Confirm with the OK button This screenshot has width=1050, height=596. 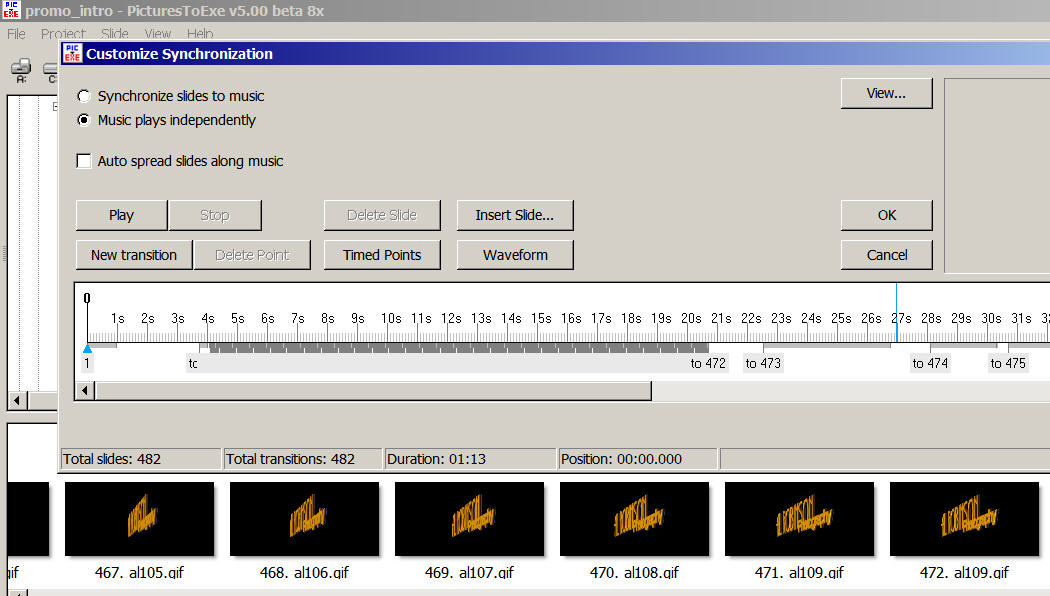[887, 215]
